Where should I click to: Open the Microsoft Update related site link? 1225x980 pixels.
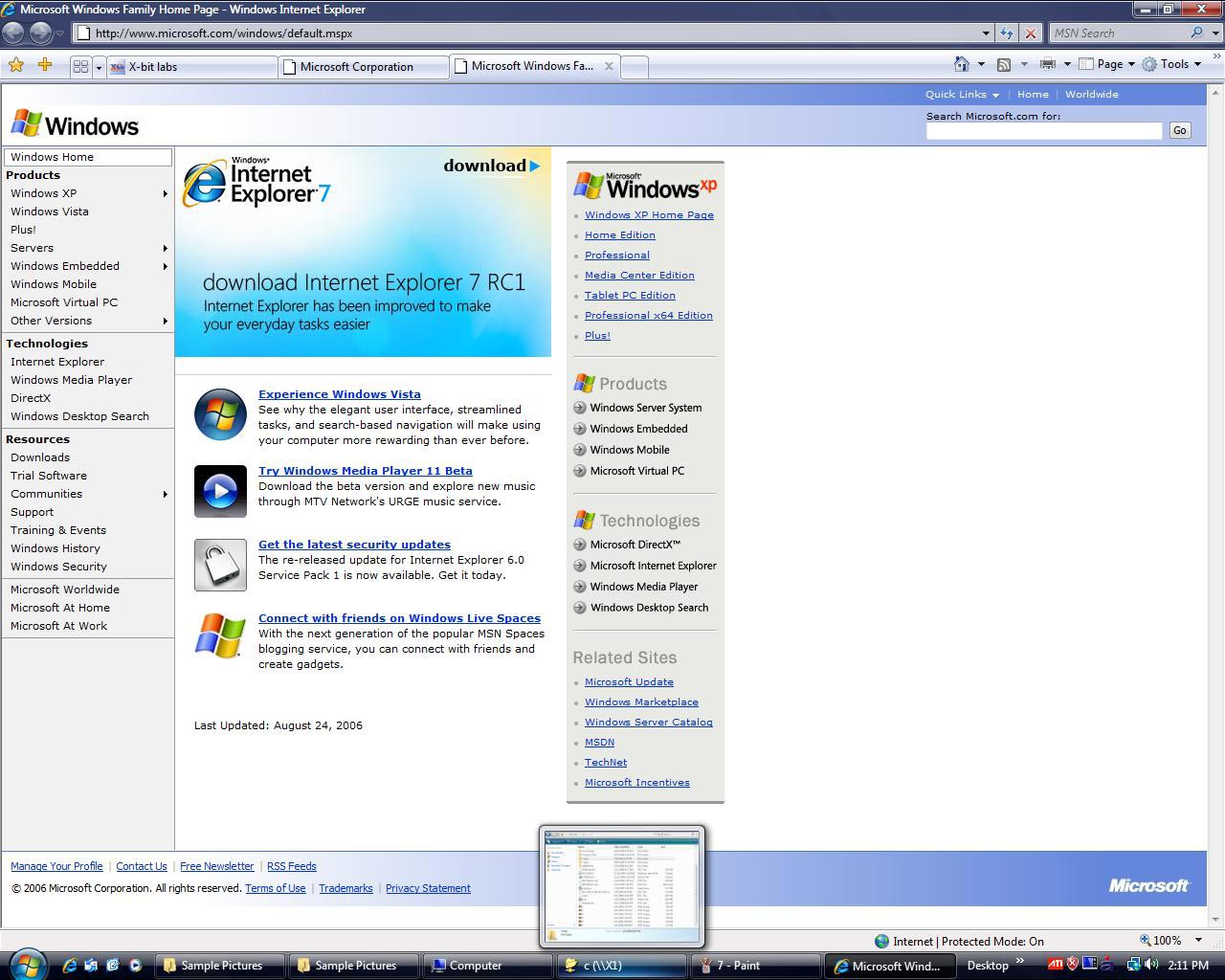click(629, 682)
